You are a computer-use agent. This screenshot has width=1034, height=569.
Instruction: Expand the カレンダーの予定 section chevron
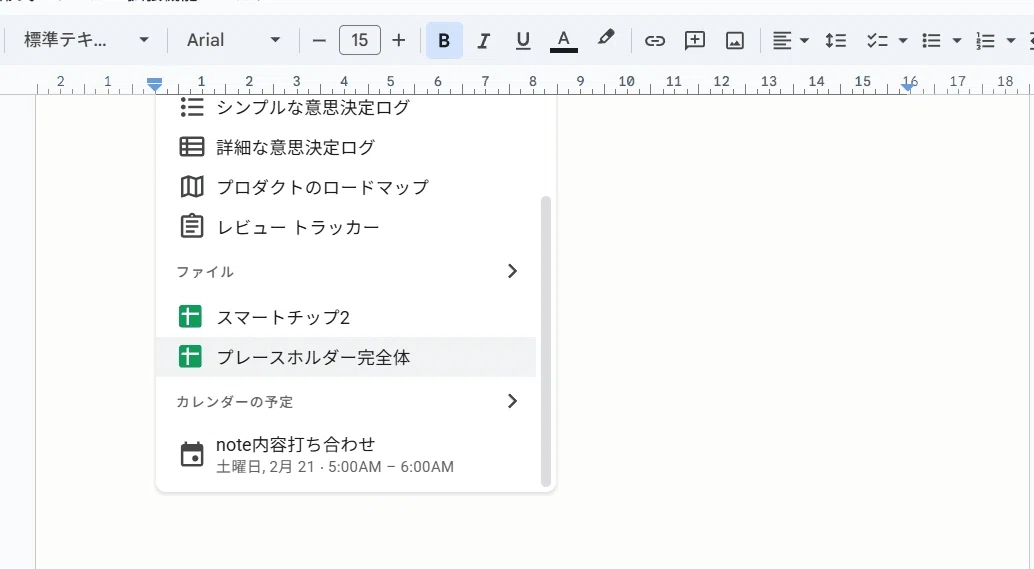[x=512, y=401]
